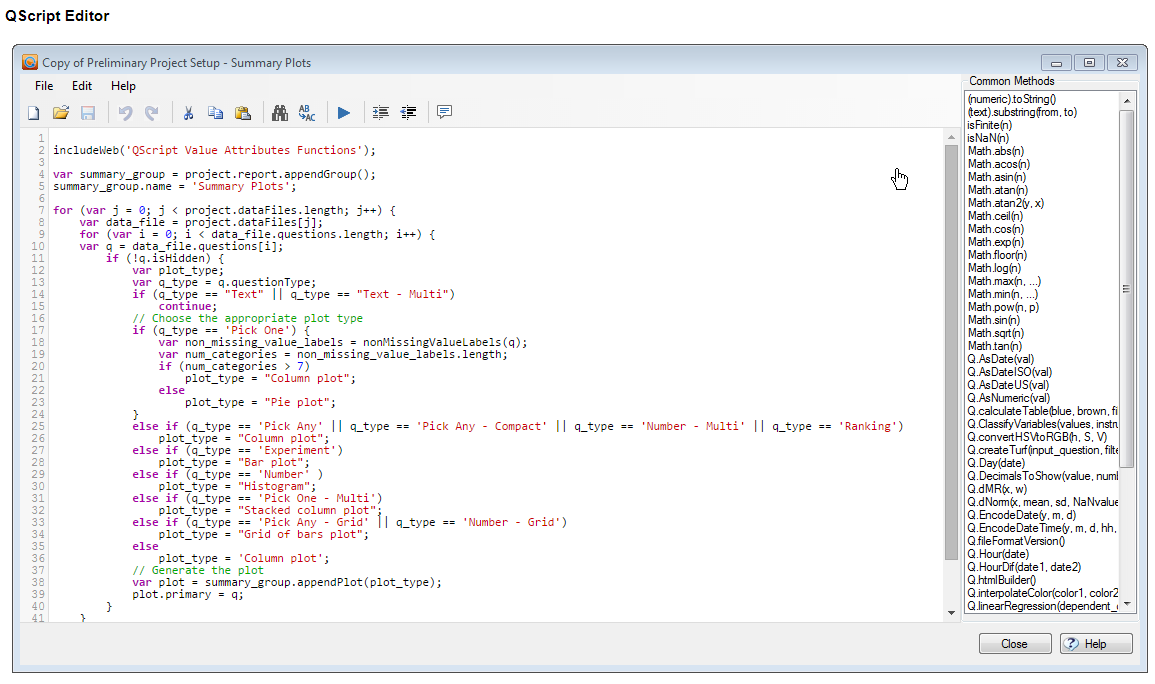Click Common Methods scroll up arrow
The image size is (1155, 684).
pos(1126,100)
